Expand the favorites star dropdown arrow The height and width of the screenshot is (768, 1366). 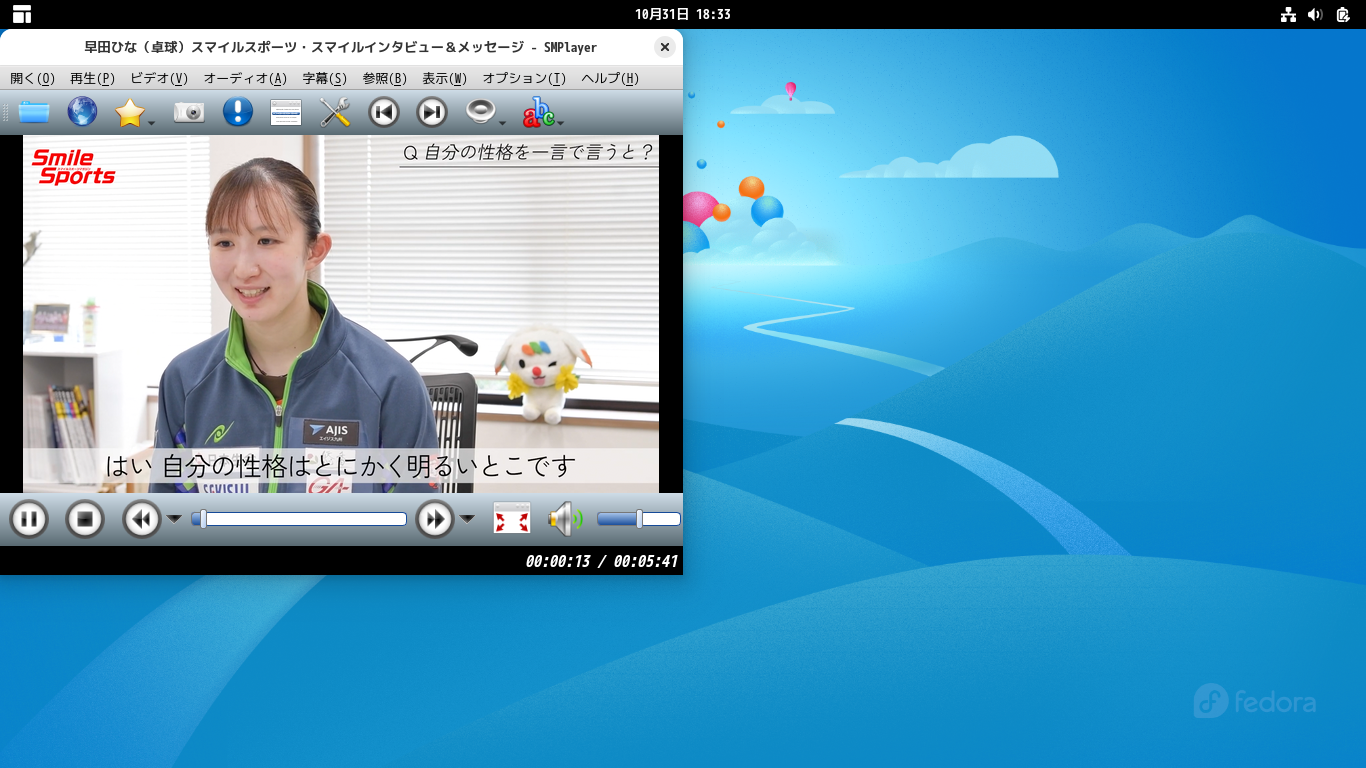(x=152, y=124)
